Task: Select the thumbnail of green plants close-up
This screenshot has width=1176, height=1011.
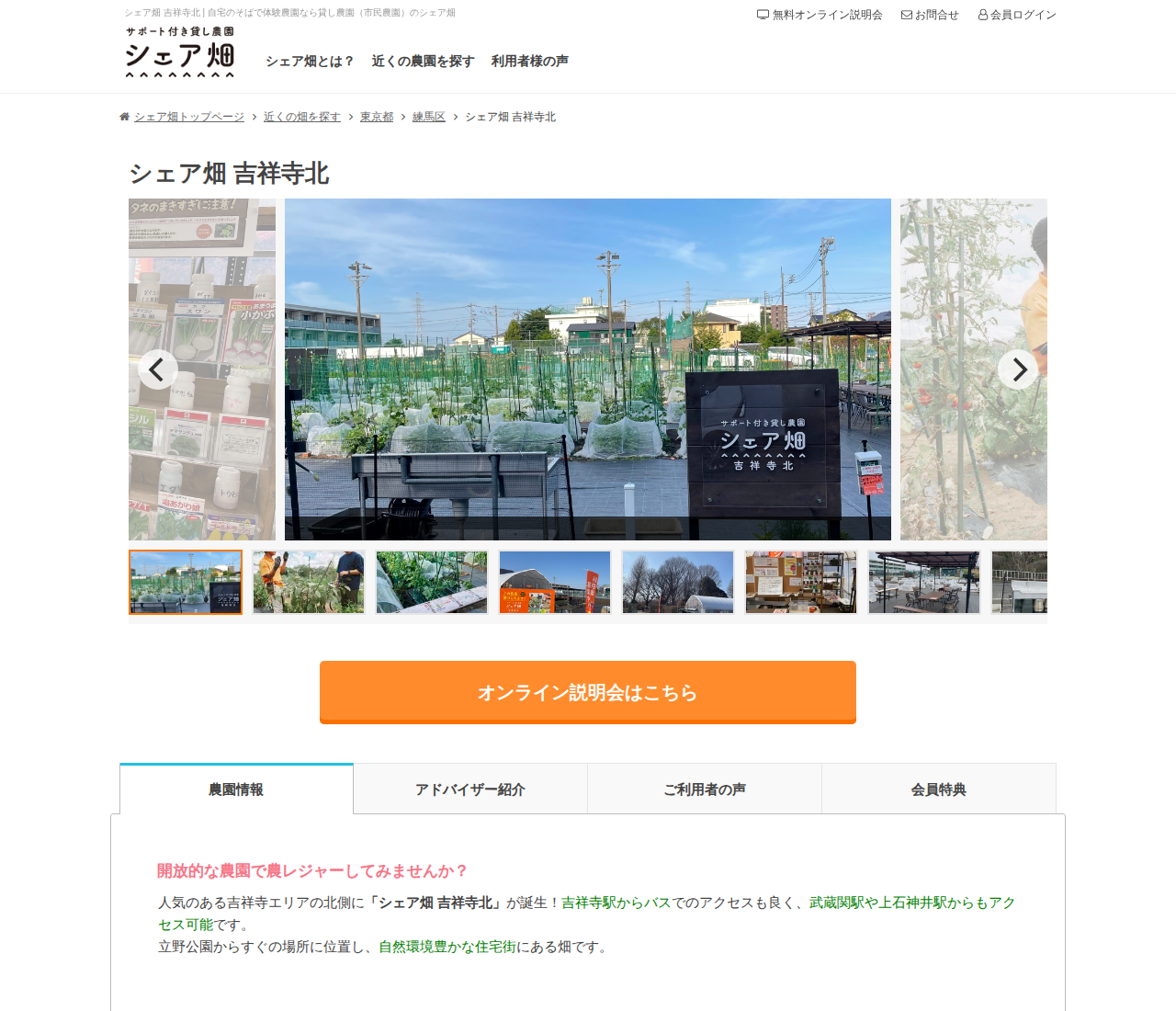Action: click(432, 582)
